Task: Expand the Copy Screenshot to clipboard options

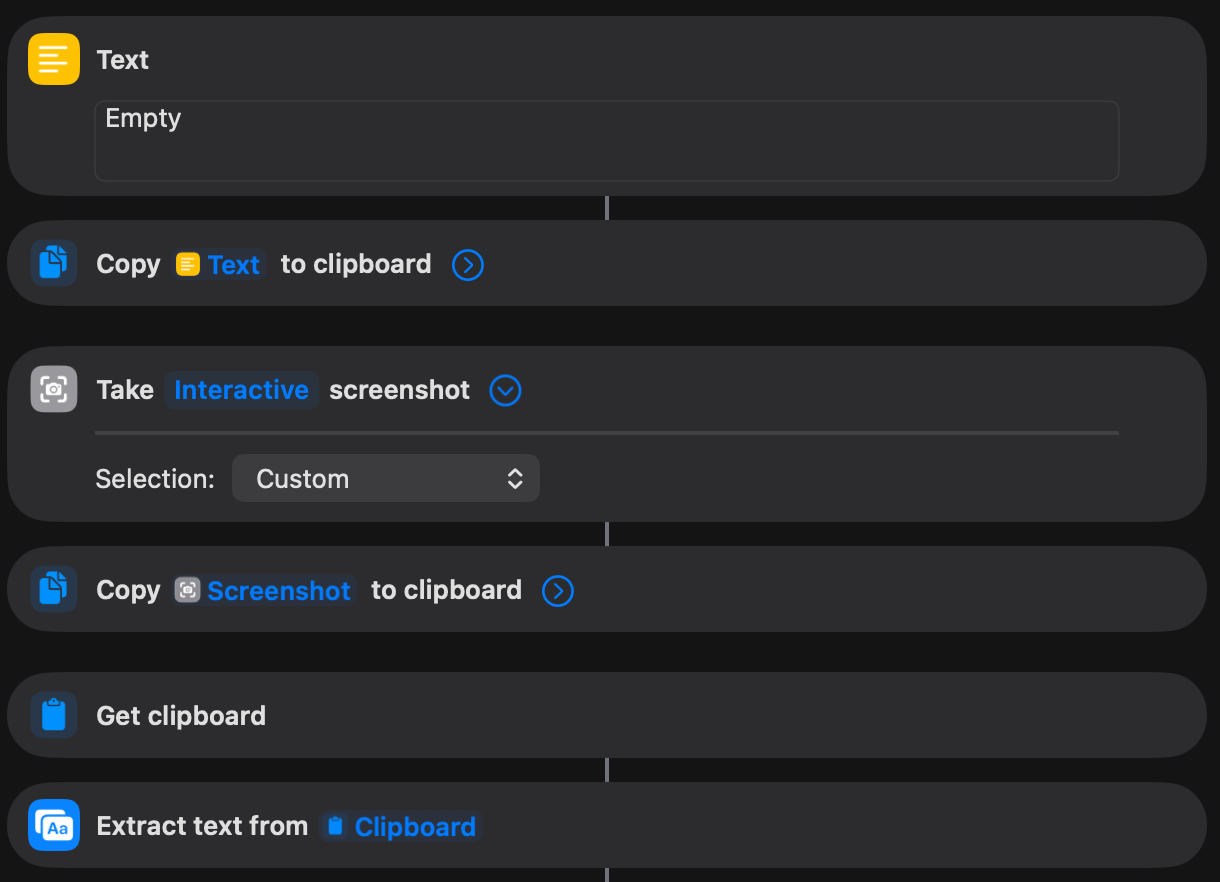Action: click(x=558, y=591)
